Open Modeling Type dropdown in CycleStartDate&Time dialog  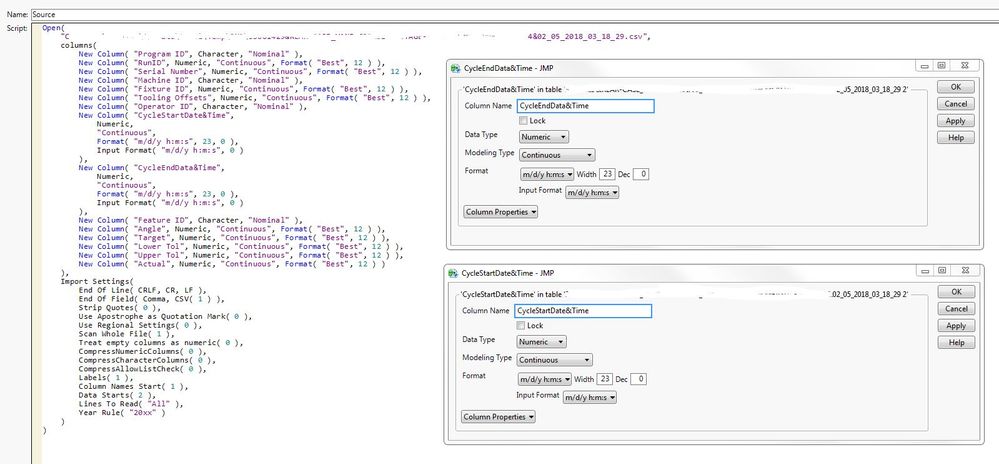[x=554, y=359]
